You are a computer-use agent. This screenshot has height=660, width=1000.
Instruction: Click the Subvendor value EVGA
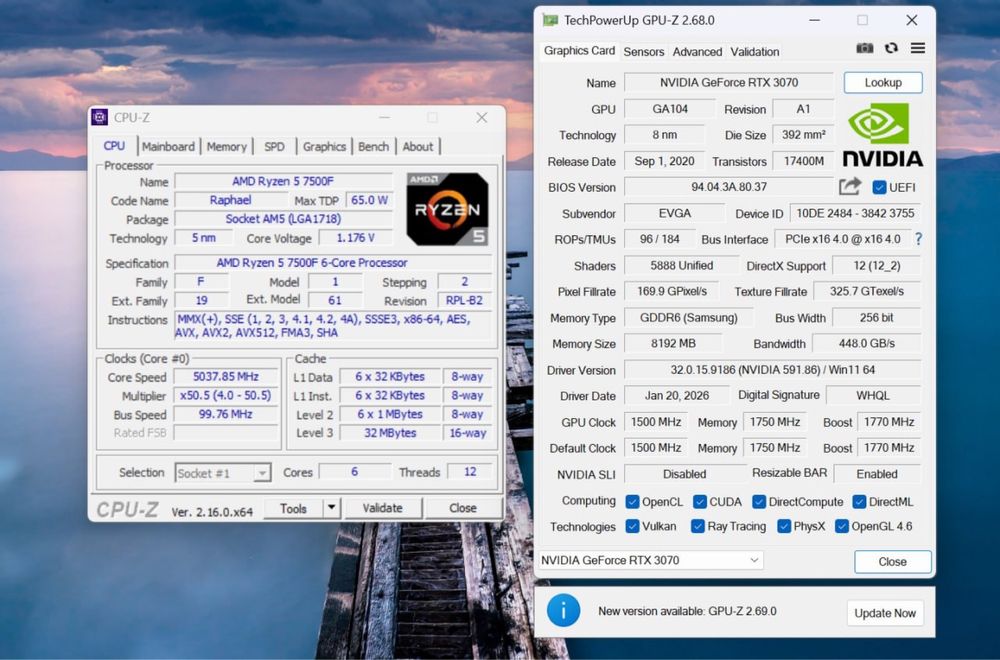674,213
